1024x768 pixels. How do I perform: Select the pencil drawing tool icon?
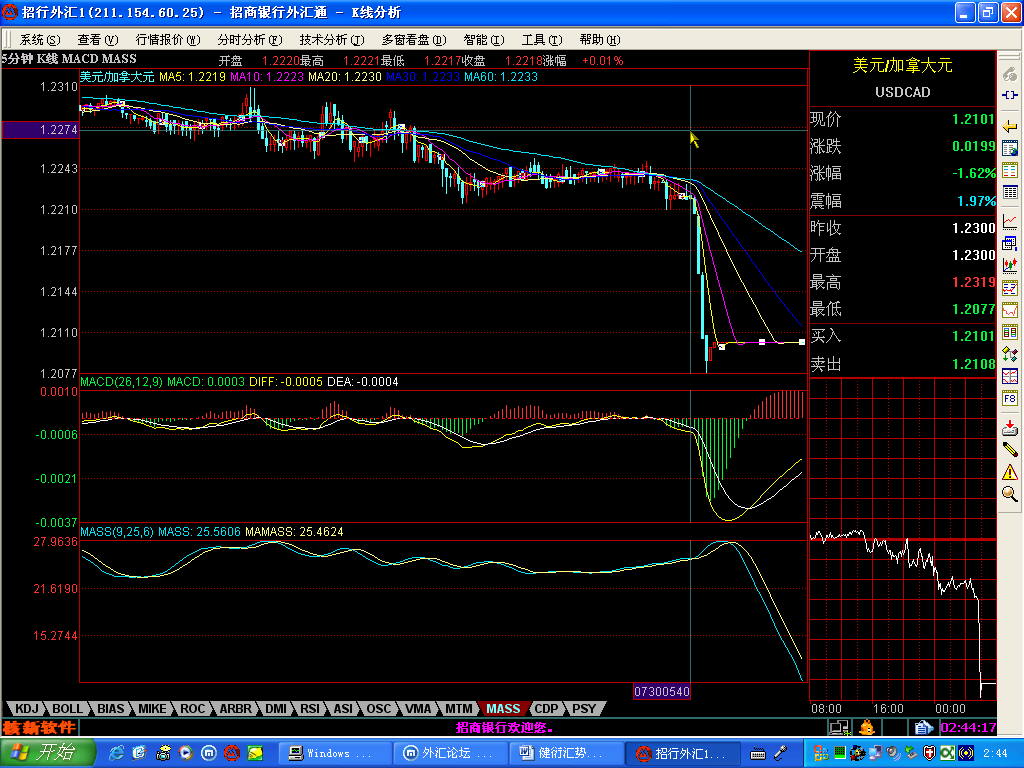pyautogui.click(x=1010, y=449)
